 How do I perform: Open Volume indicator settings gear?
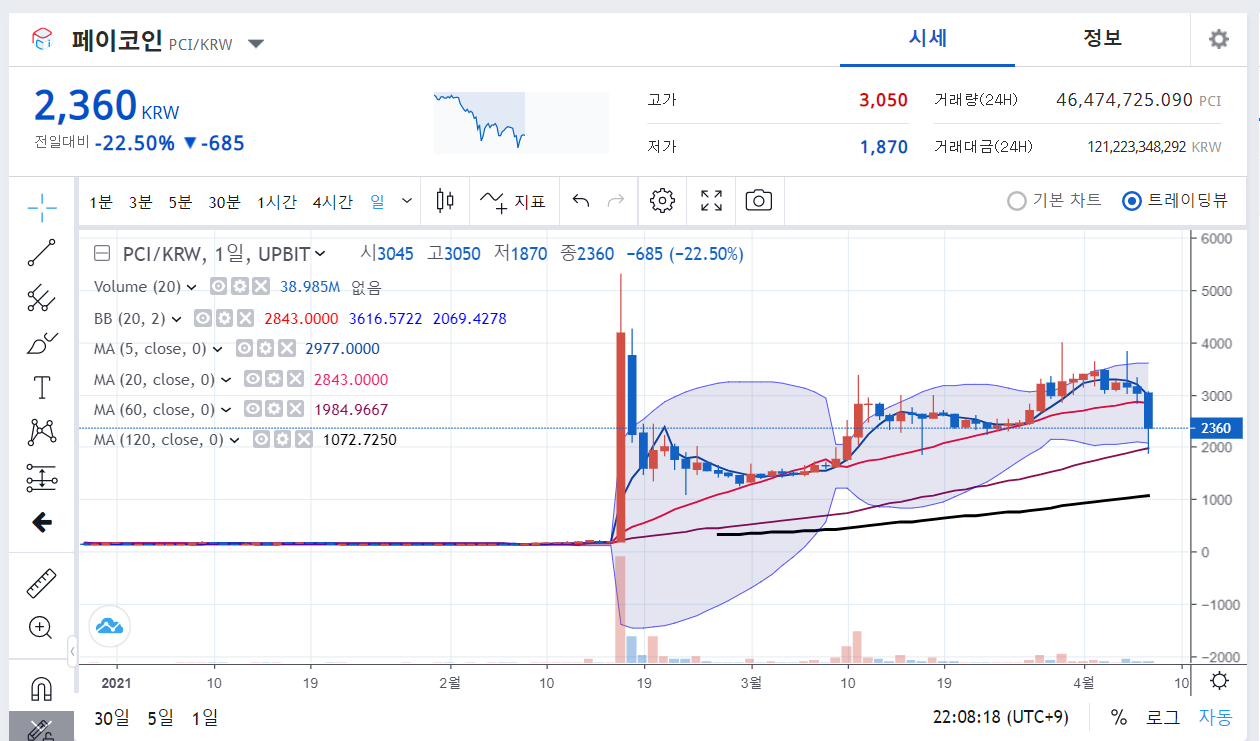(x=239, y=287)
